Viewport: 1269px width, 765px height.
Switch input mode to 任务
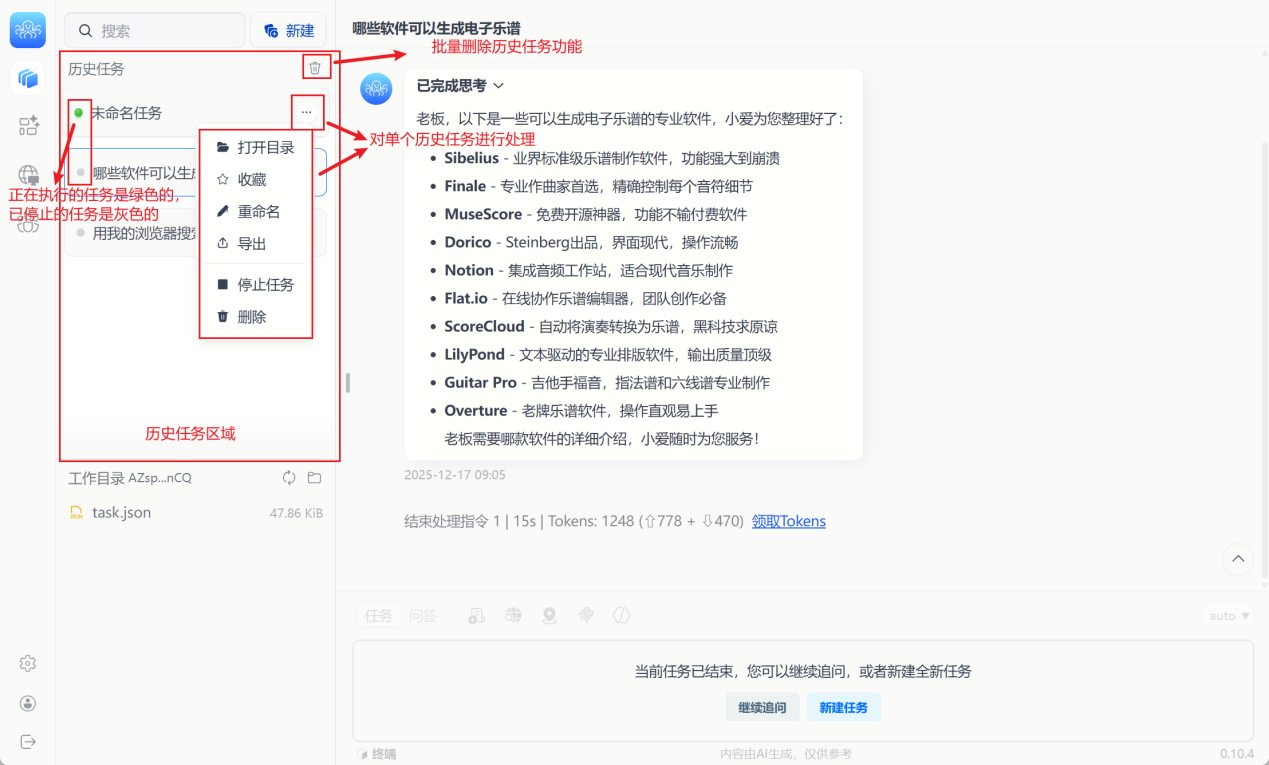(x=379, y=616)
